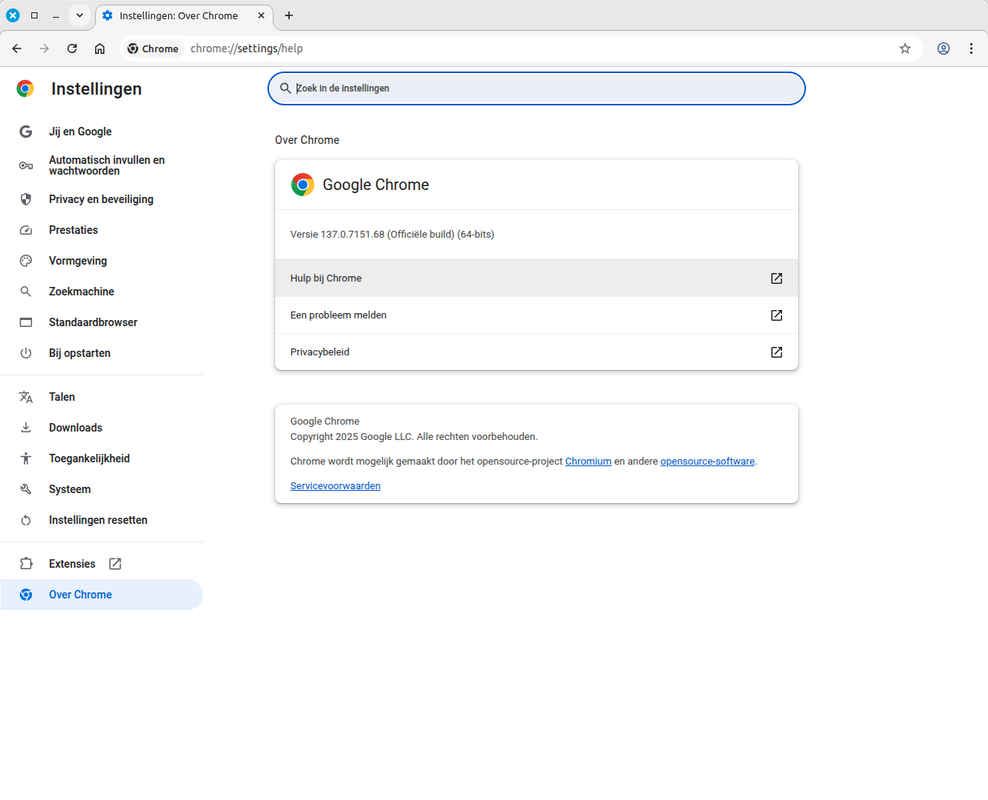988x800 pixels.
Task: Open the Servicevoorwaarden link
Action: 335,486
